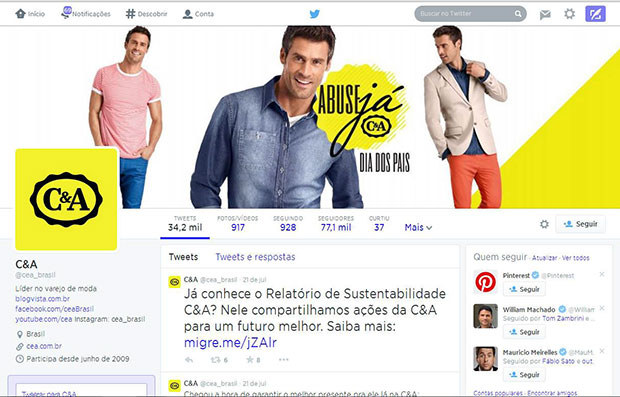Screen dimensions: 620x397
Task: Open Tom Zambrini follower link
Action: tap(563, 318)
